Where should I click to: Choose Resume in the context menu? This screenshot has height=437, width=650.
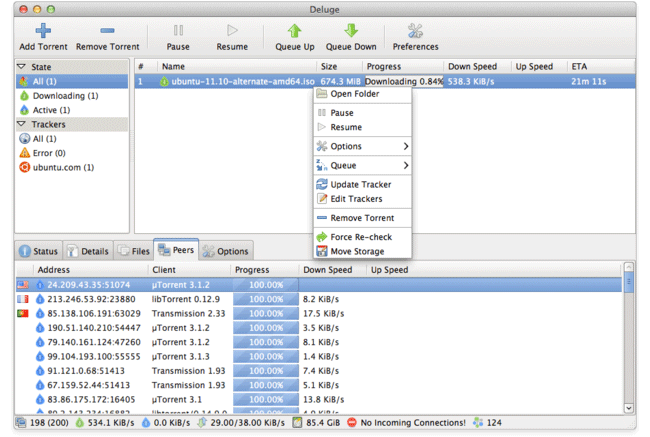pos(363,127)
